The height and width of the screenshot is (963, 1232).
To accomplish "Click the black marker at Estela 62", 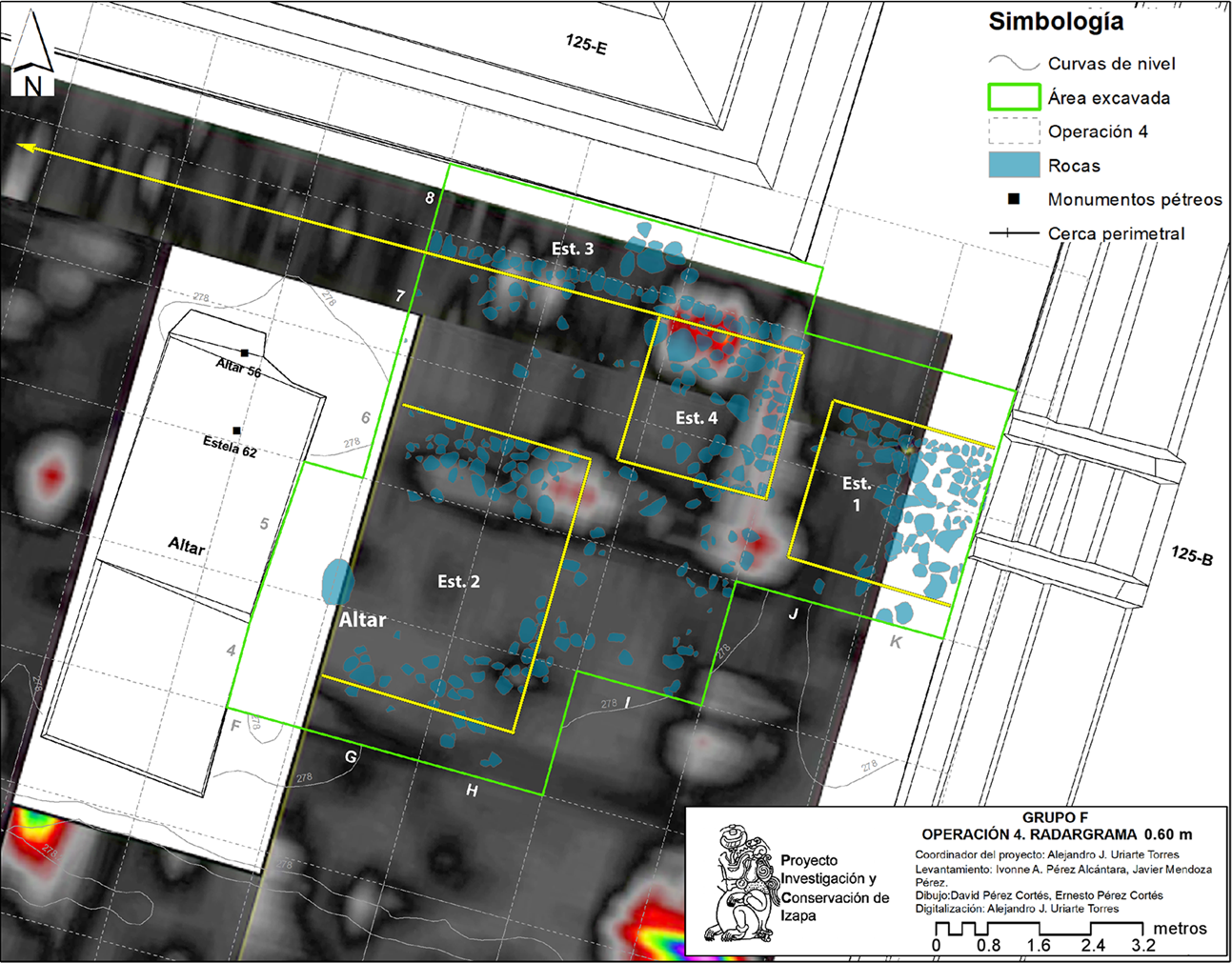I will coord(236,431).
